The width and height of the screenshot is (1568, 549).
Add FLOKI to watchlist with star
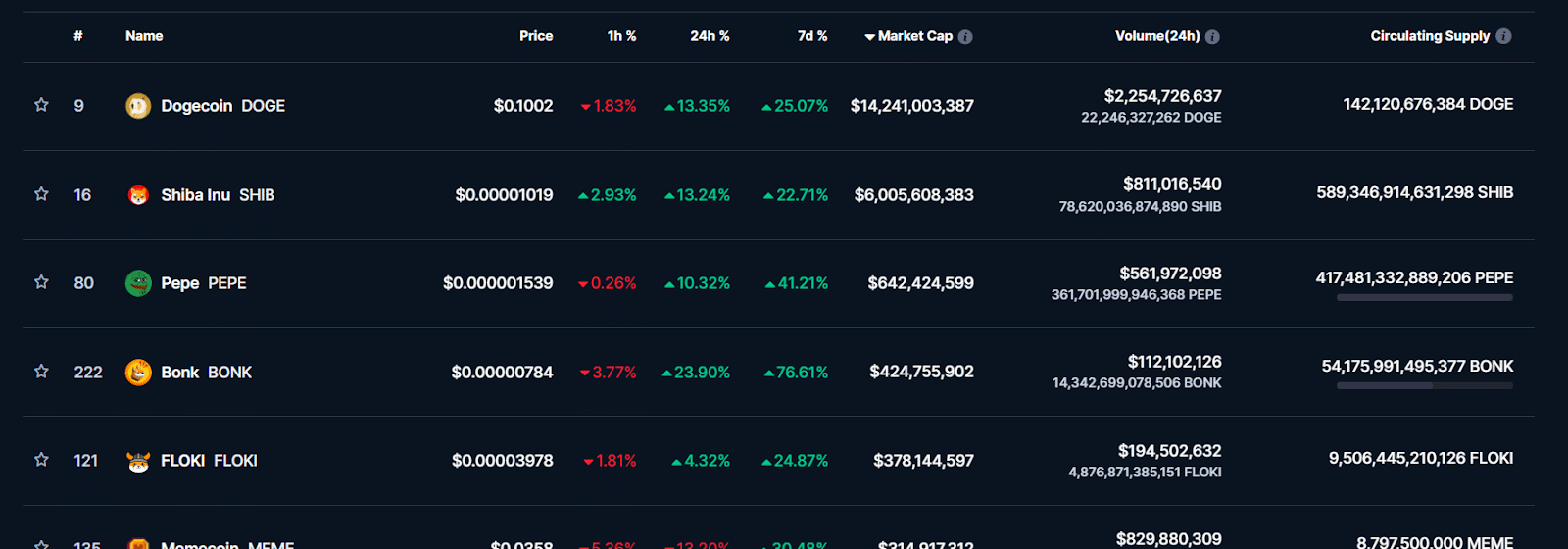[x=41, y=460]
